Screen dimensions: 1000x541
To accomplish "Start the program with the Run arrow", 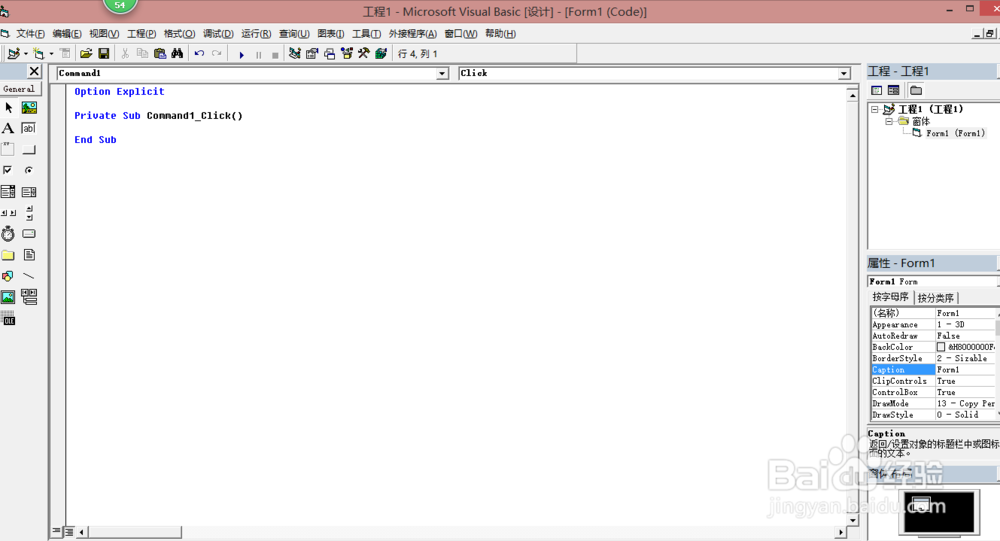I will tap(242, 54).
